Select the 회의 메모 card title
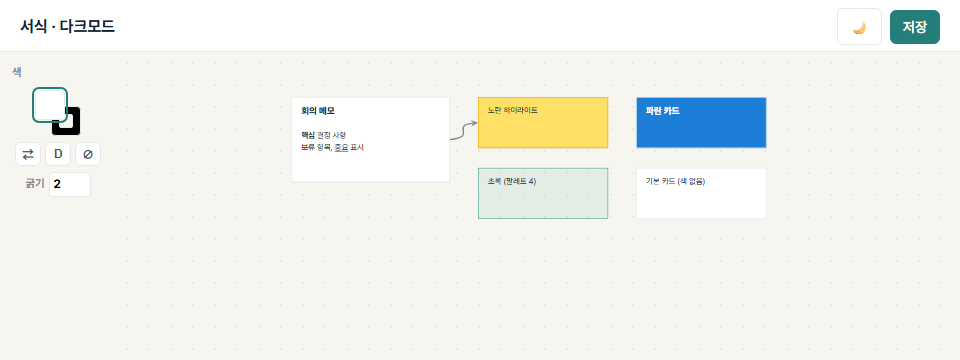 point(318,111)
